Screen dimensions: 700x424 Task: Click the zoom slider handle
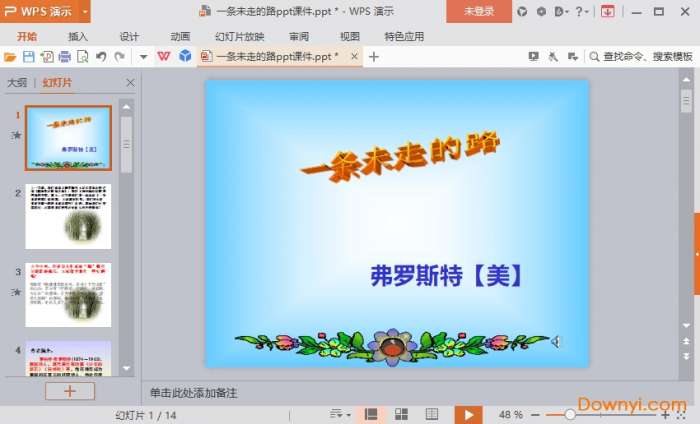point(570,415)
